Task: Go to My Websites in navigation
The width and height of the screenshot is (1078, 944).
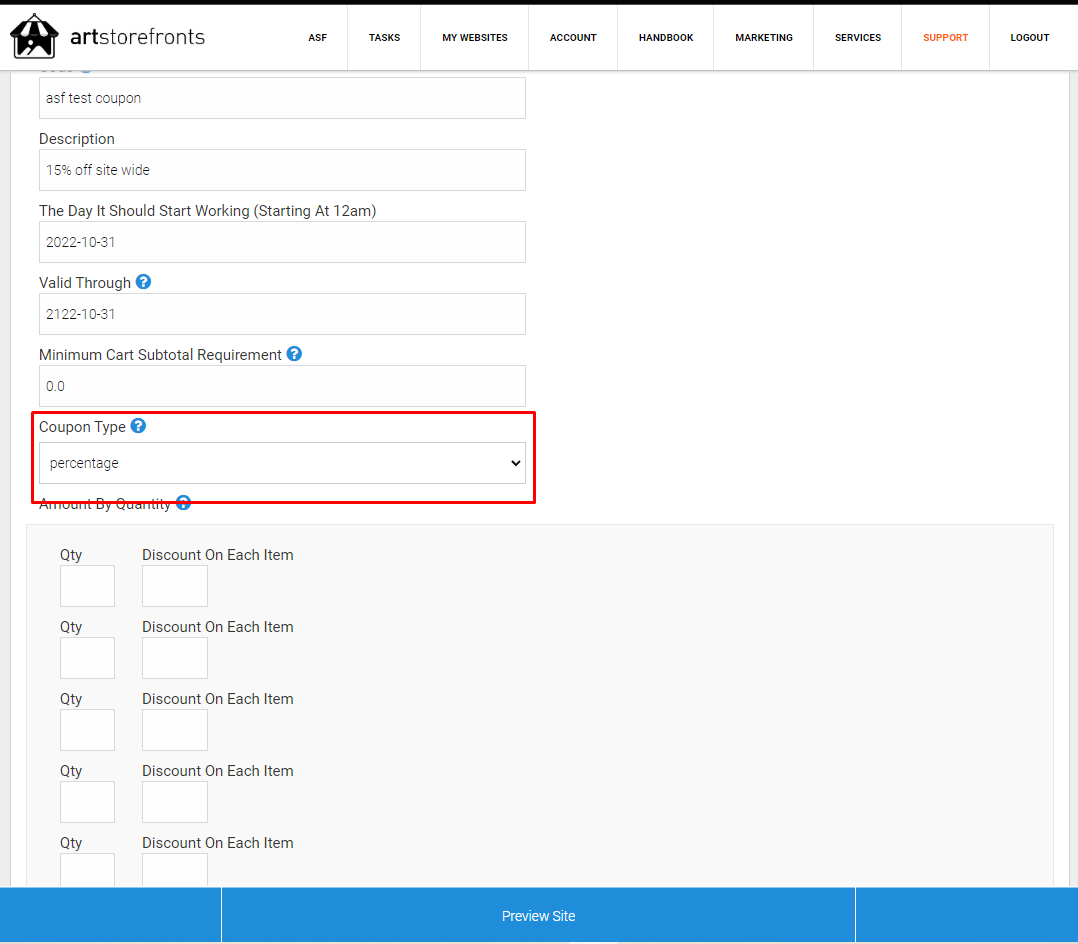Action: tap(475, 38)
